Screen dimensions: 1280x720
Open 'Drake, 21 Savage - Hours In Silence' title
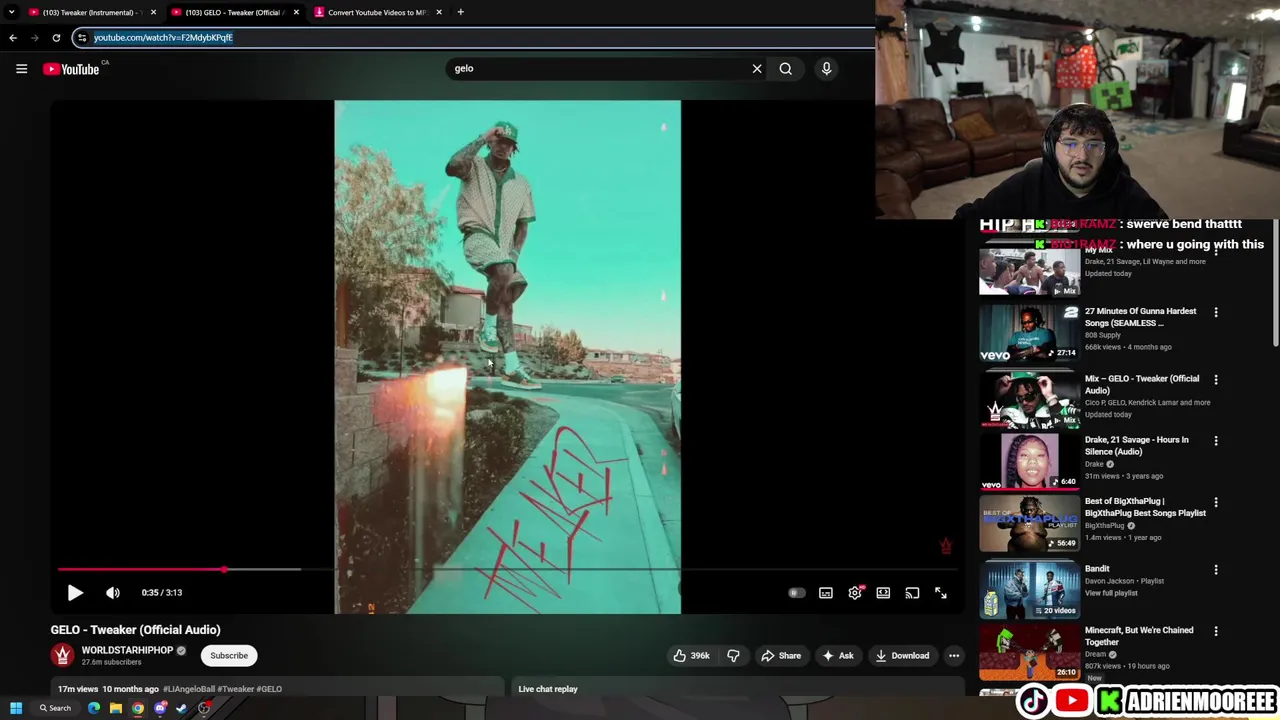[1137, 446]
